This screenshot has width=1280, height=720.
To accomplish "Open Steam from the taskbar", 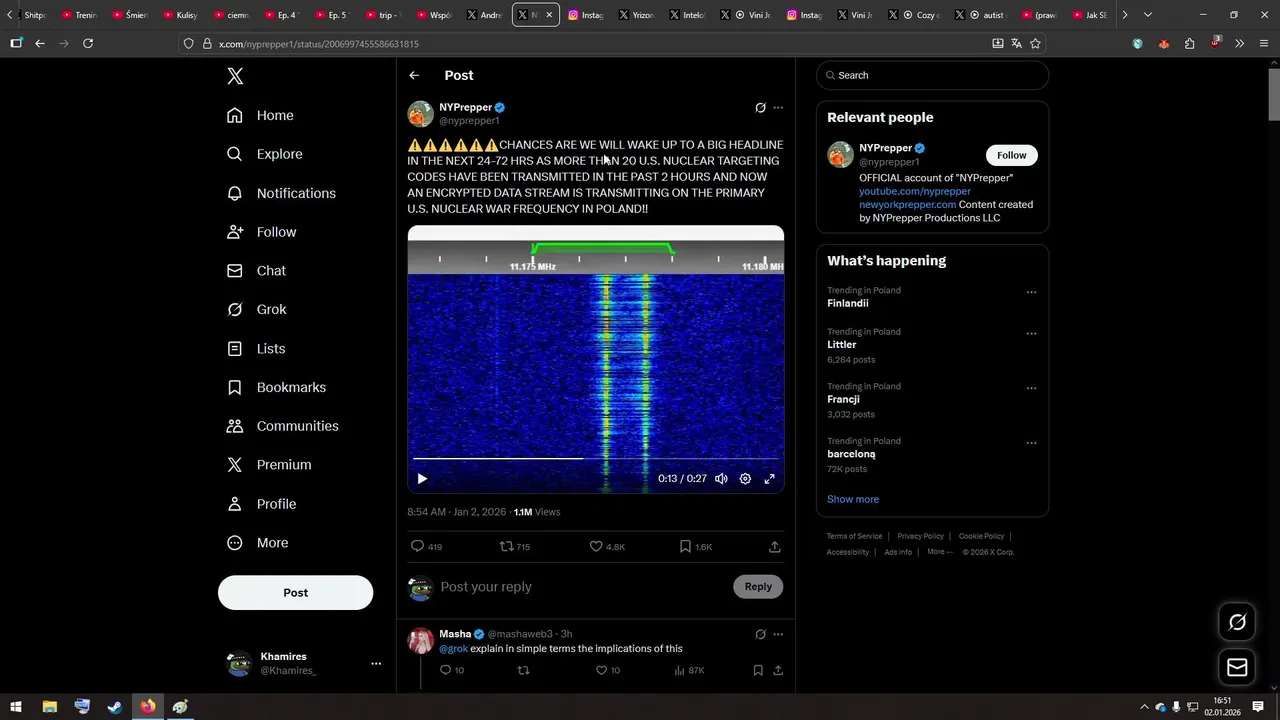I will pyautogui.click(x=115, y=707).
